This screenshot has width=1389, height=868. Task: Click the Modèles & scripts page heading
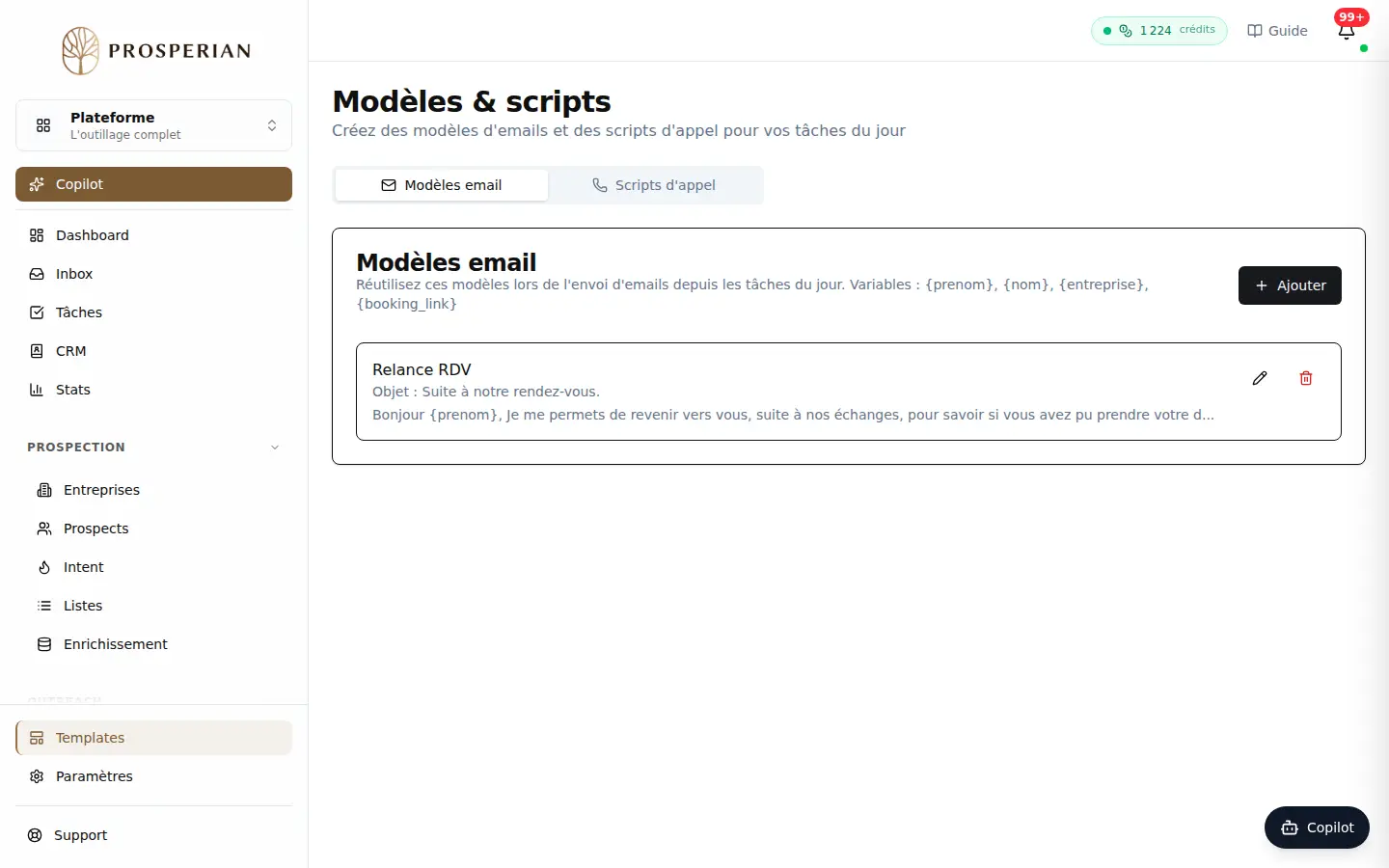point(472,101)
